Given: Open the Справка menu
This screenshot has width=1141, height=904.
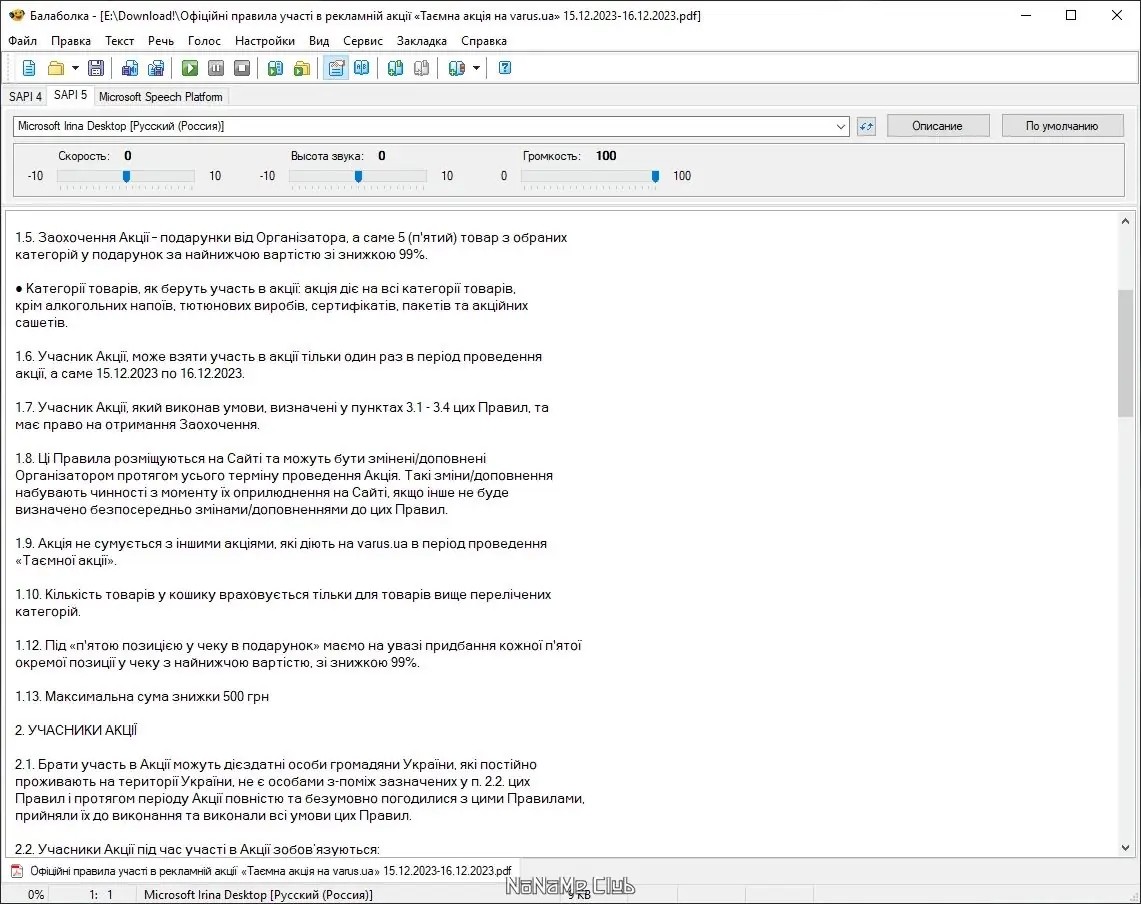Looking at the screenshot, I should [x=484, y=41].
